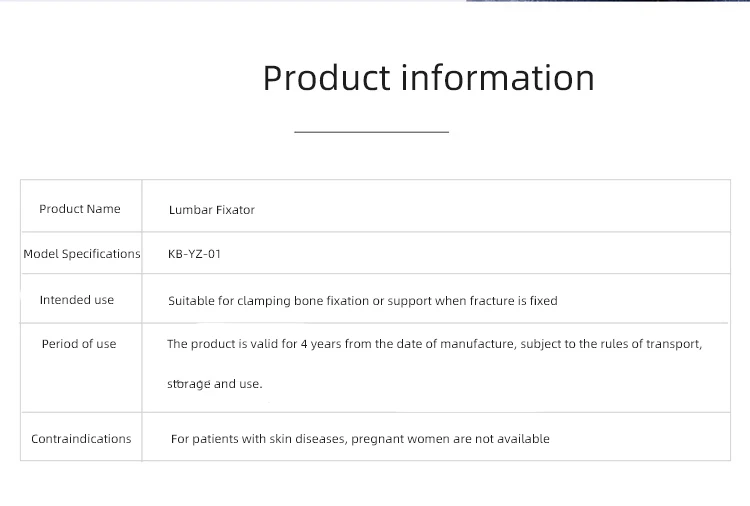Click the storage and use text line
The height and width of the screenshot is (506, 750).
point(215,384)
